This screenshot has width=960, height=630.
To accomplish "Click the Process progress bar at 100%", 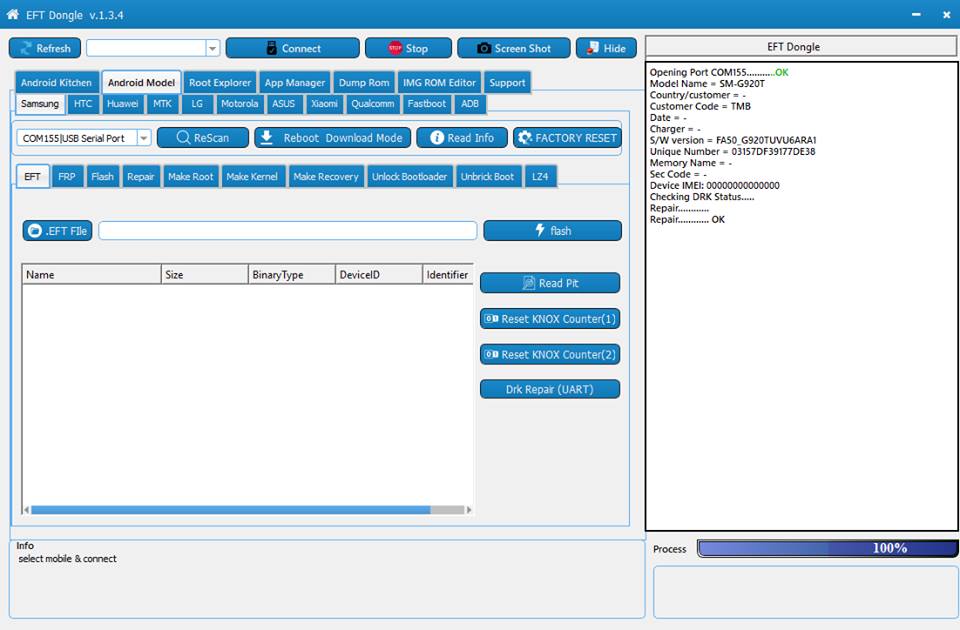I will point(827,548).
